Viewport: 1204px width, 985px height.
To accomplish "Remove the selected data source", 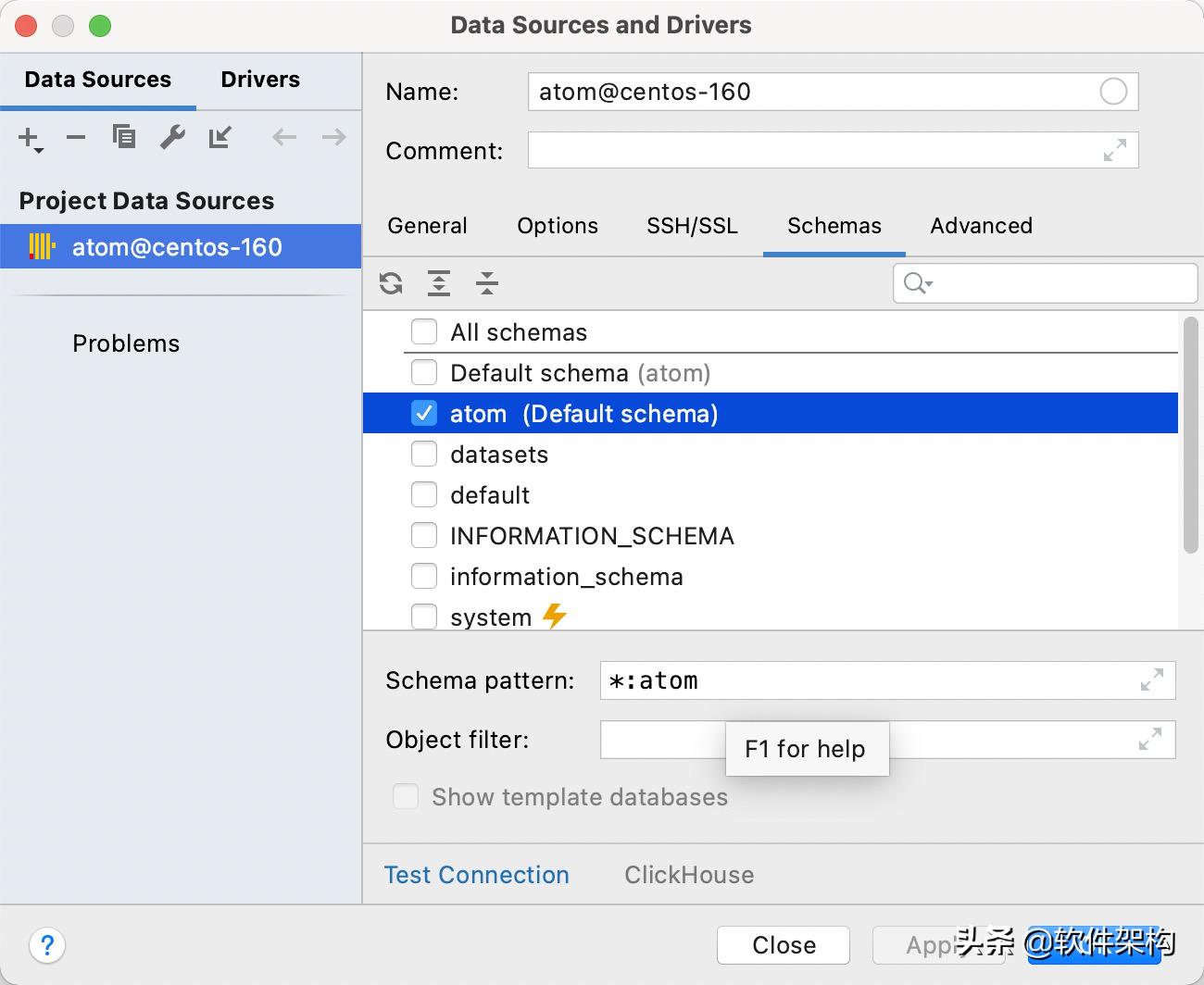I will tap(75, 137).
